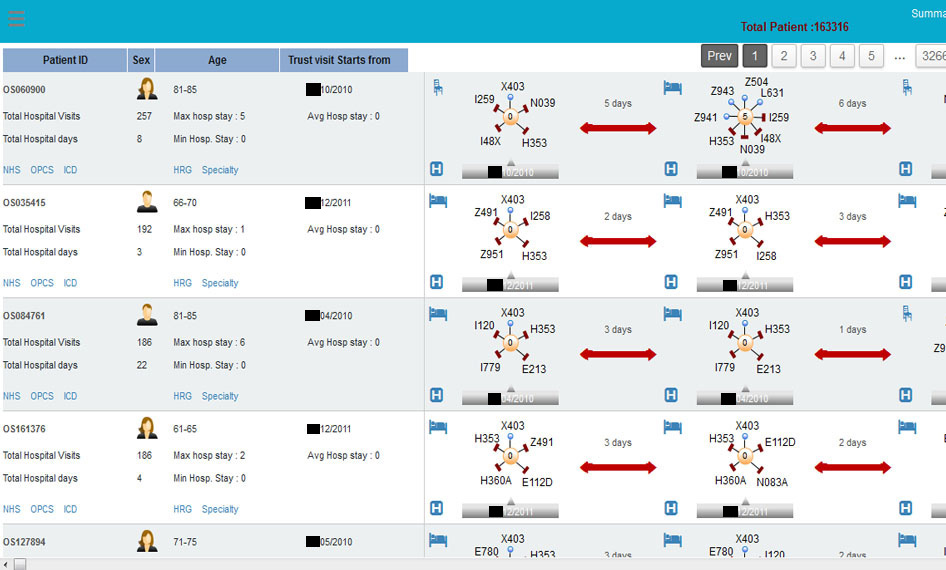
Task: Click horizontal scrollbar left arrow
Action: pyautogui.click(x=5, y=564)
